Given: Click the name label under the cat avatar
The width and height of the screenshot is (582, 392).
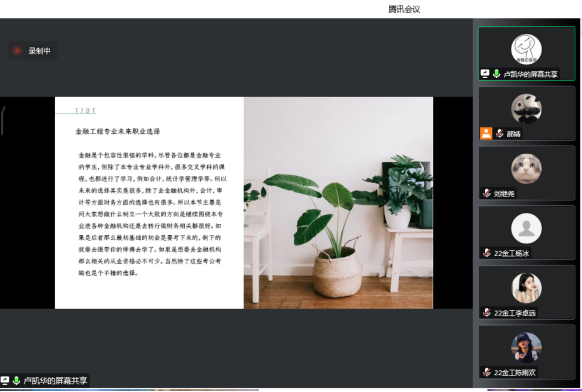Looking at the screenshot, I should (x=504, y=193).
